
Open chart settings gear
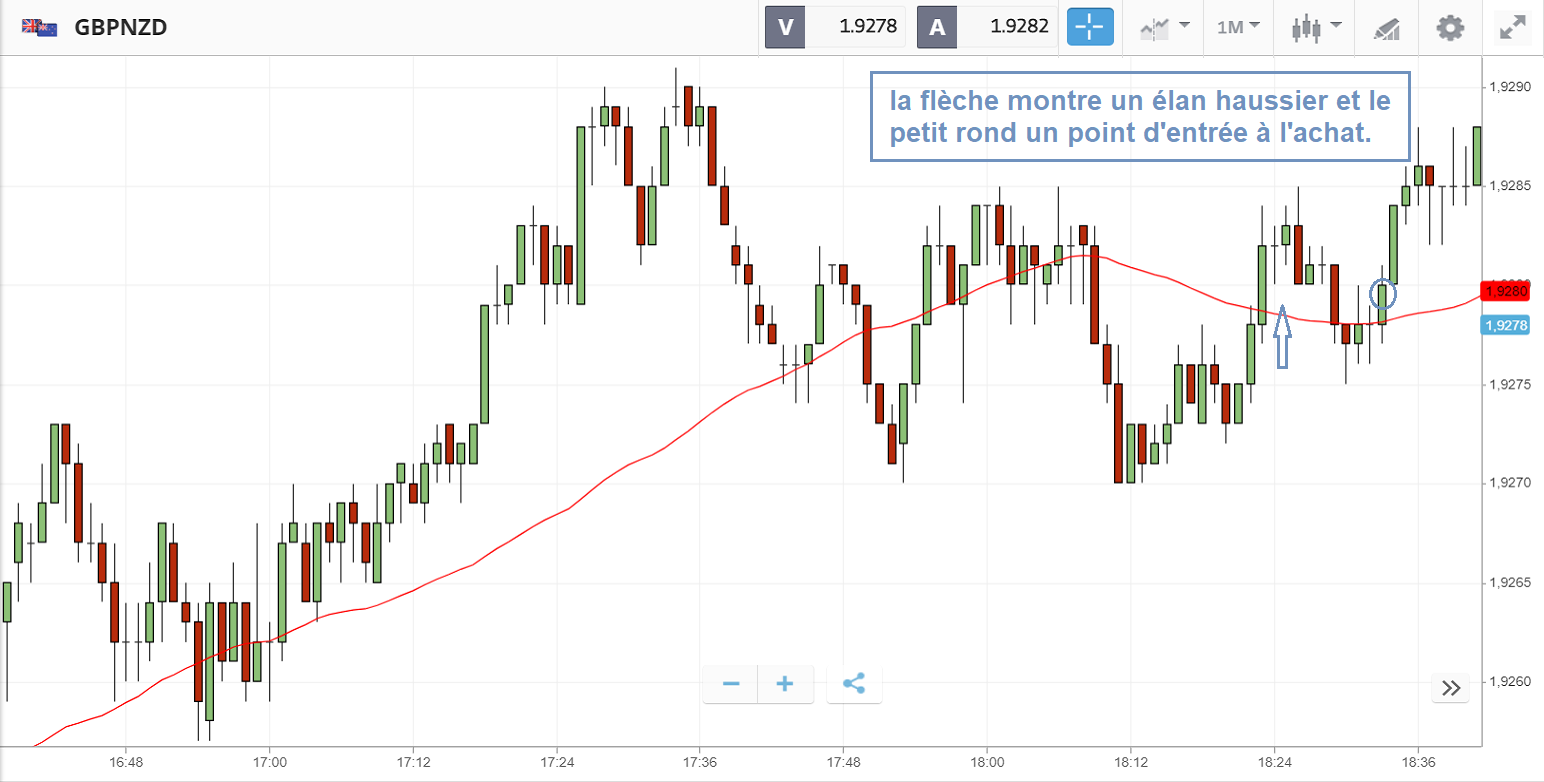tap(1449, 27)
